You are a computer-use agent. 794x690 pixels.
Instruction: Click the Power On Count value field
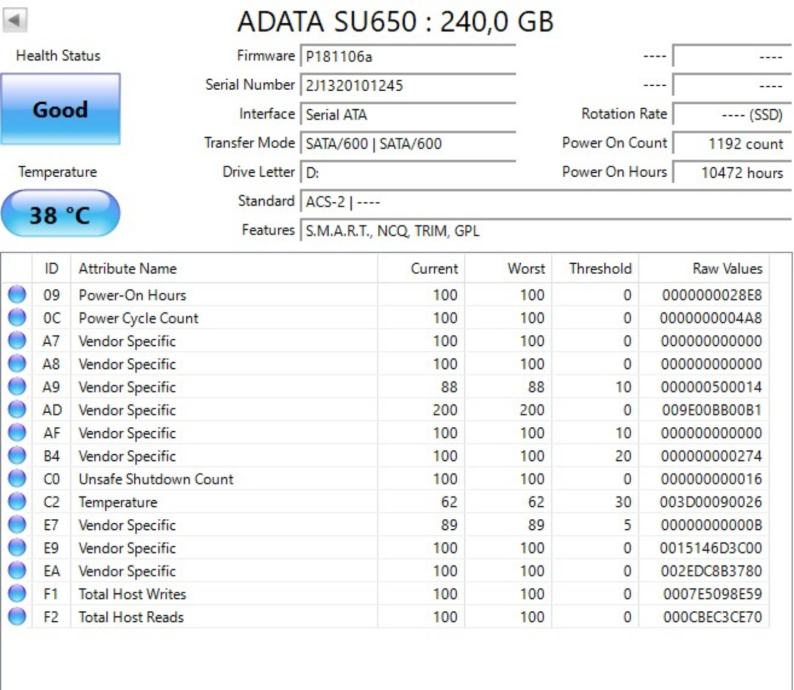730,143
